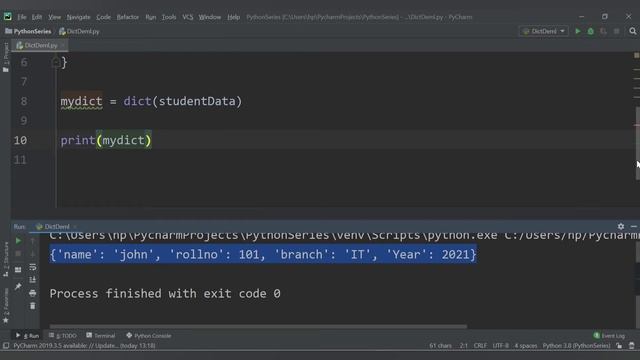Open the Window menu

pos(210,17)
